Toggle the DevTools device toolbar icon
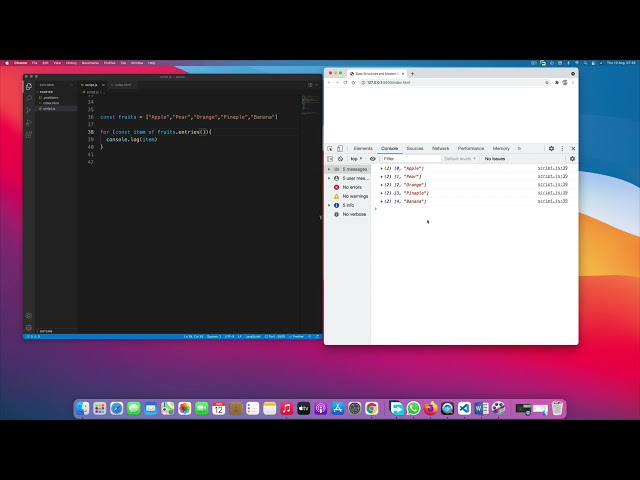The width and height of the screenshot is (640, 480). 340,149
